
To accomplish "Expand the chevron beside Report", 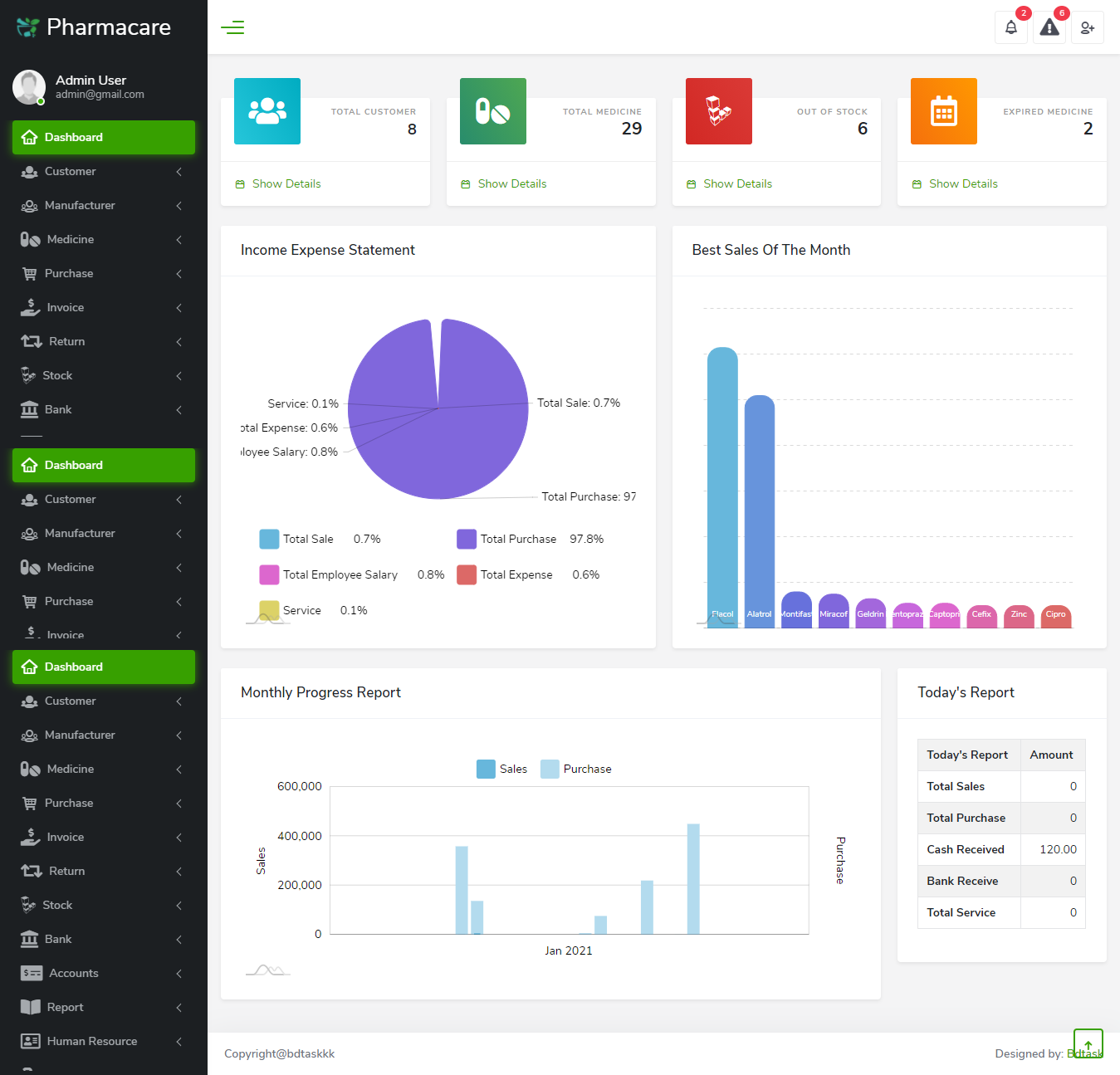I will coord(179,1007).
